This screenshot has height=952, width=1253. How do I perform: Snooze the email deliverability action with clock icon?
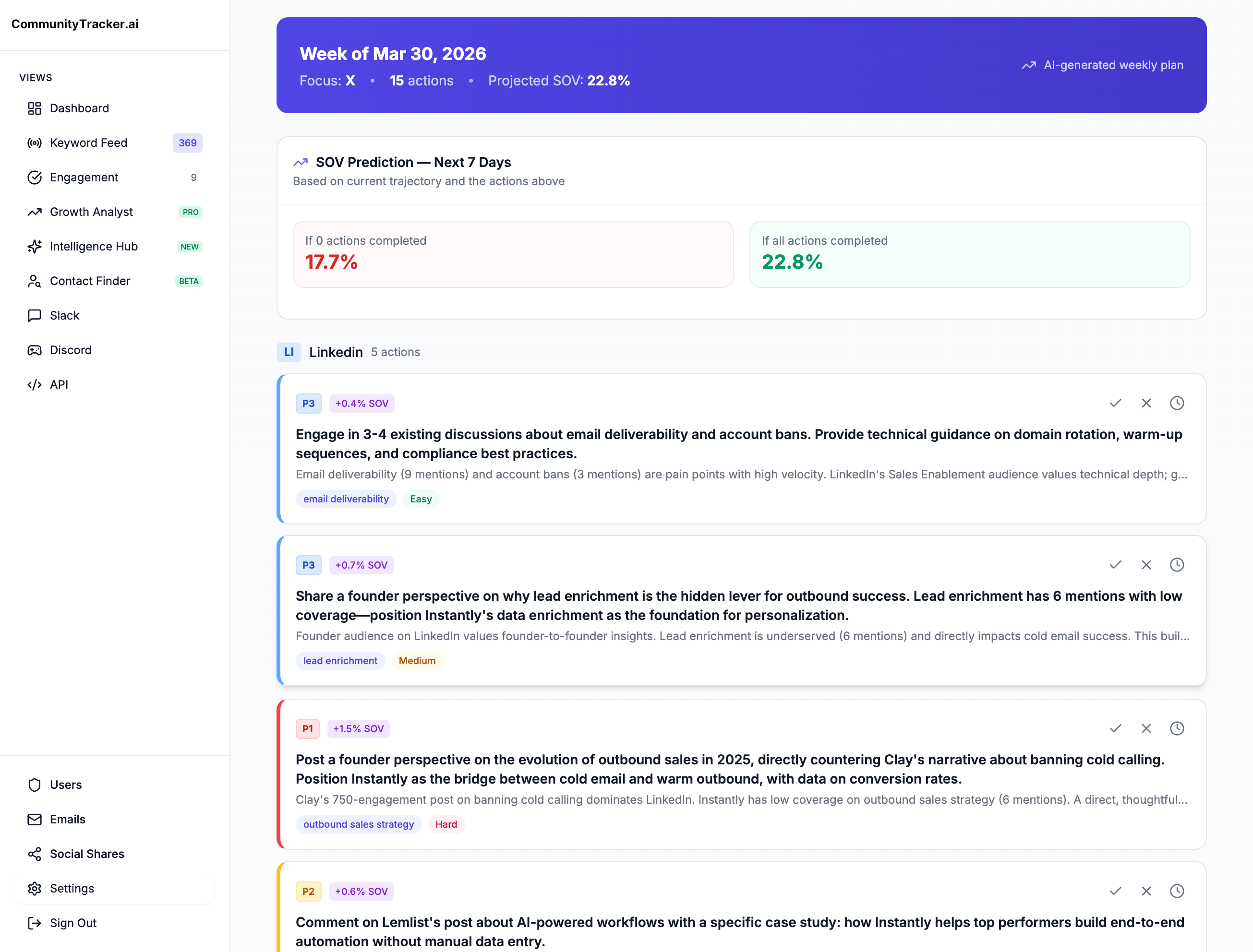(x=1177, y=403)
